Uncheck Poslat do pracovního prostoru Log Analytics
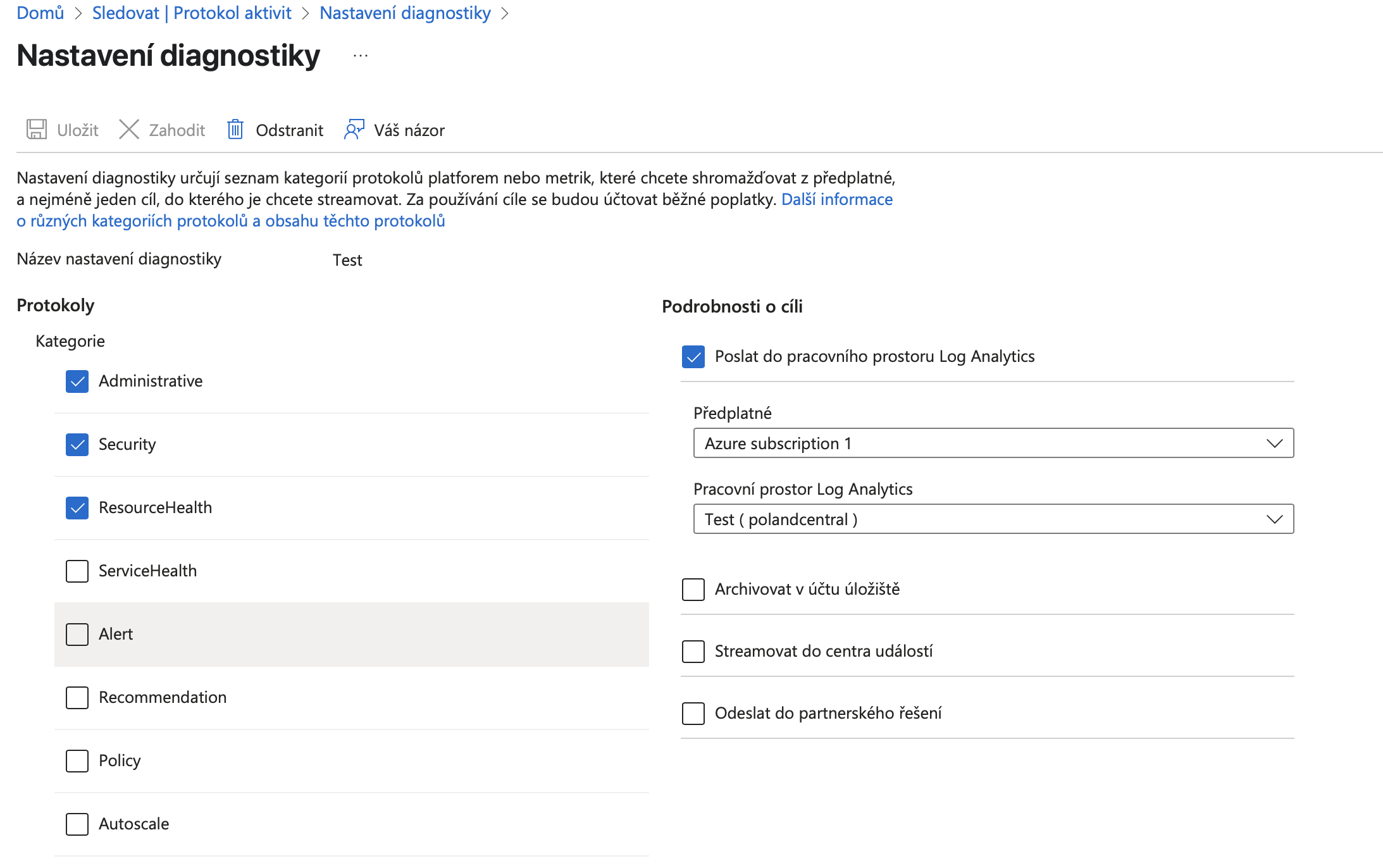The image size is (1383, 868). [x=693, y=356]
